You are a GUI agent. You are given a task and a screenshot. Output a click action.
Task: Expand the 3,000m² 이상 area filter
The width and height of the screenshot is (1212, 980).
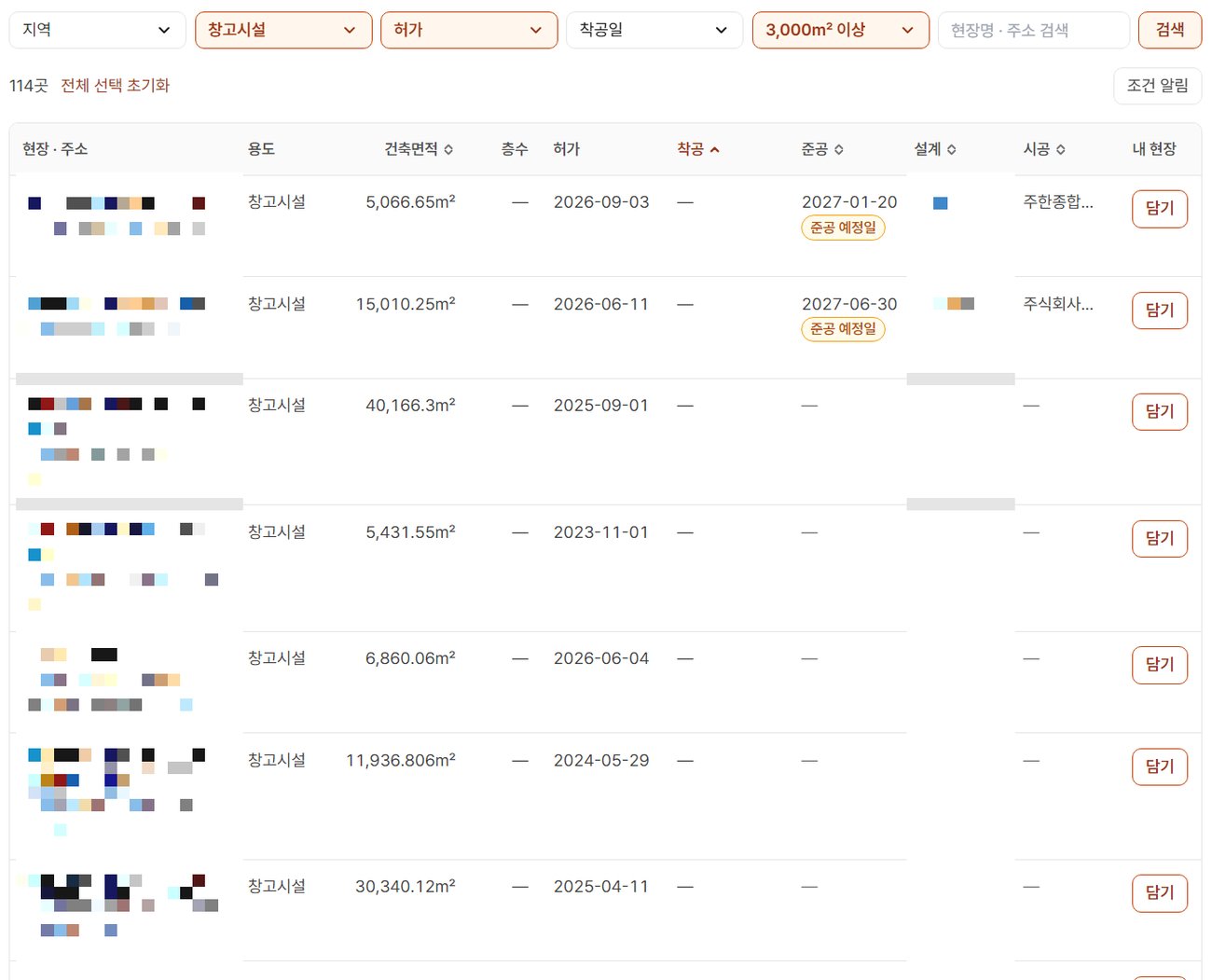click(x=841, y=30)
